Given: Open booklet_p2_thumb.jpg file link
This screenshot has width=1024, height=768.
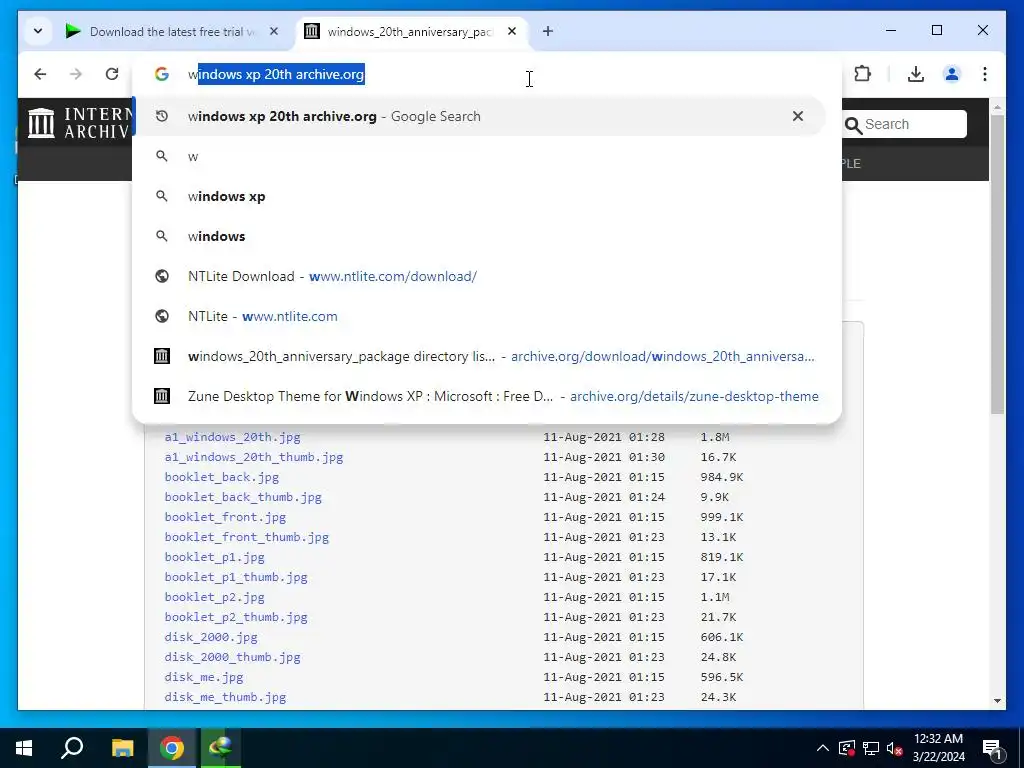Looking at the screenshot, I should click(236, 617).
